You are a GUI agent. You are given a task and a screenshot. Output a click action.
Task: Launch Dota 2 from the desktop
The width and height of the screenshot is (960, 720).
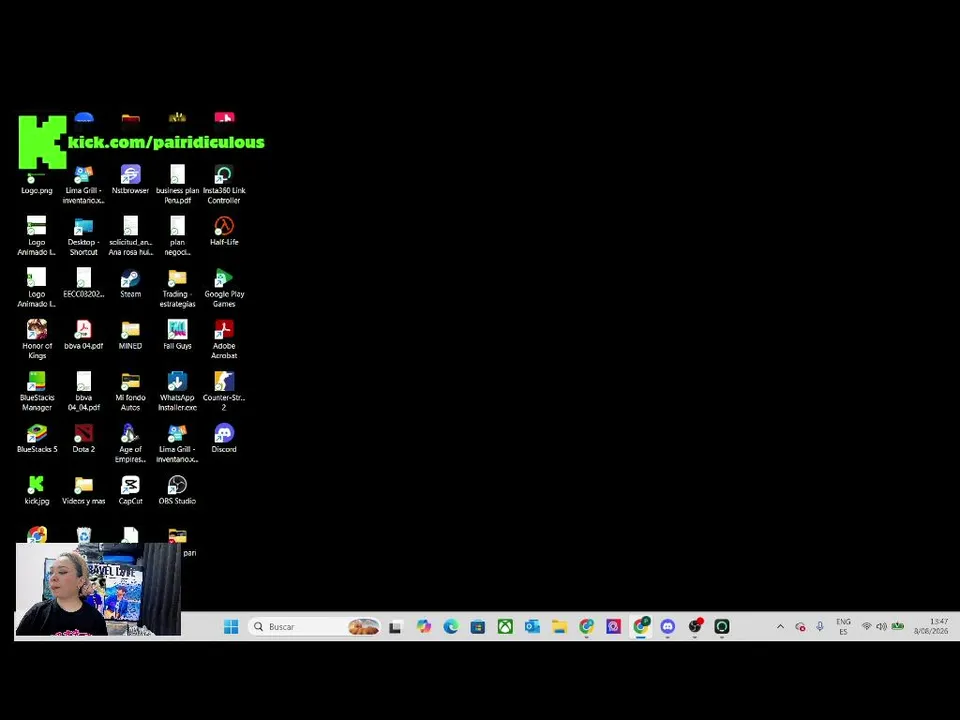[83, 438]
